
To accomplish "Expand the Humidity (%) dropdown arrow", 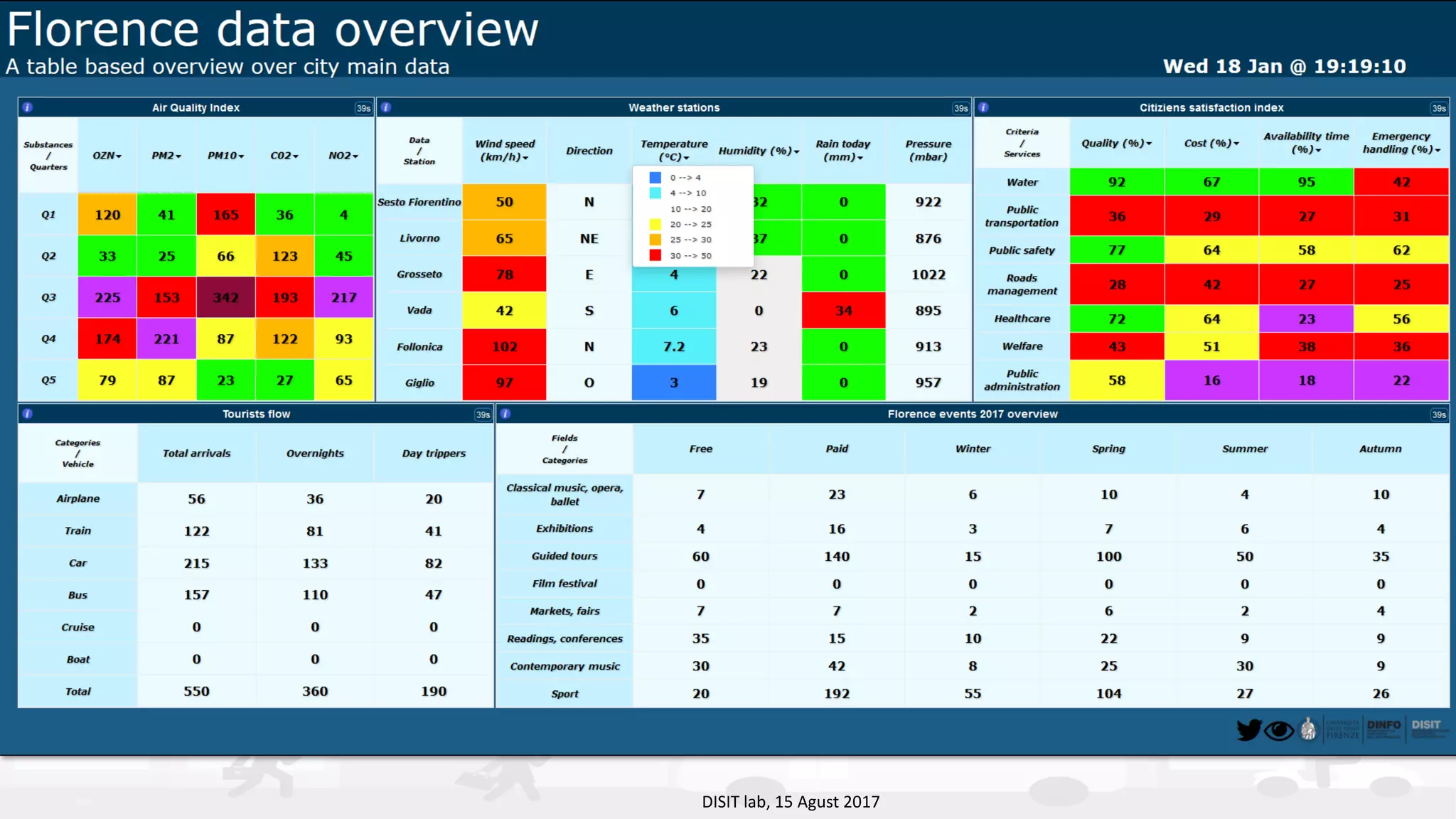I will point(797,151).
